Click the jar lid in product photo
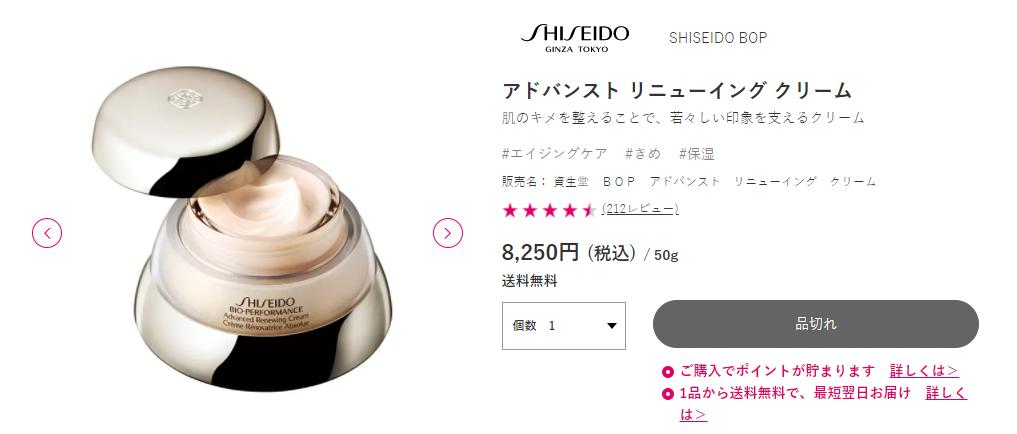1017x434 pixels. [x=186, y=130]
